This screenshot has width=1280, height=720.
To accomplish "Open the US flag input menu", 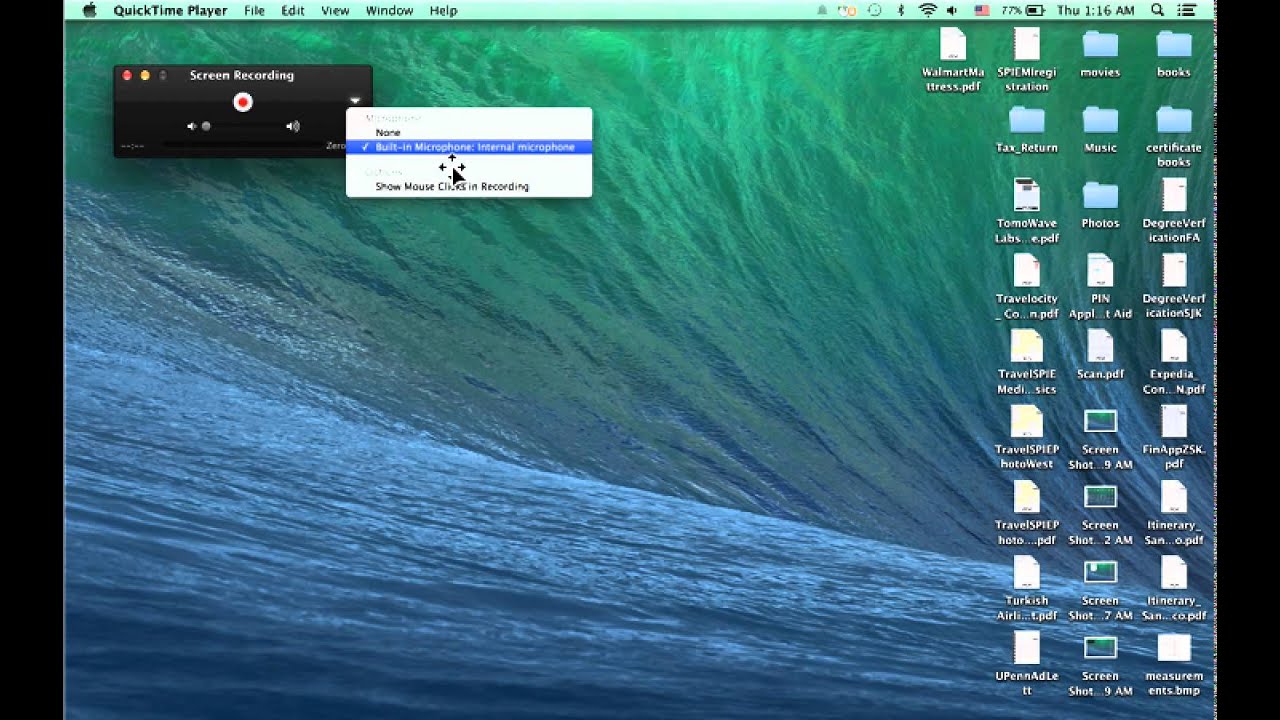I will point(981,10).
